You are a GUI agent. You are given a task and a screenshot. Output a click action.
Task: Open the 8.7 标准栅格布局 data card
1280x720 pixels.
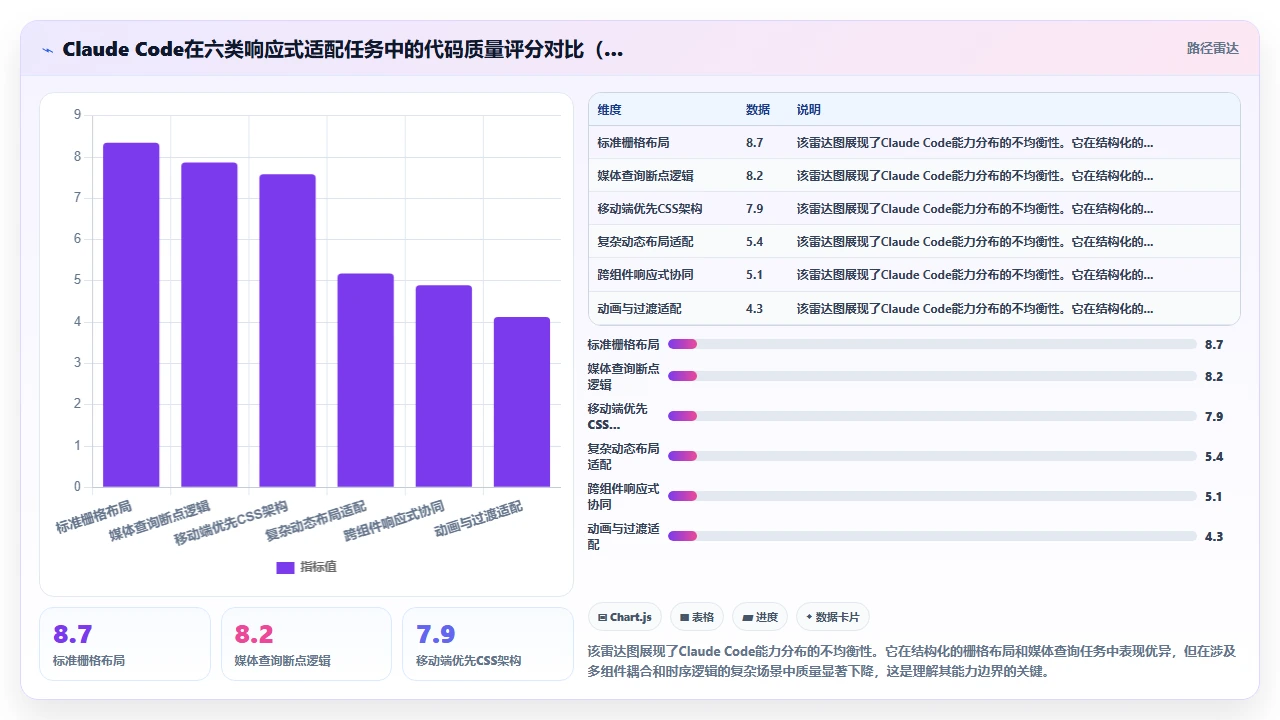[x=125, y=644]
